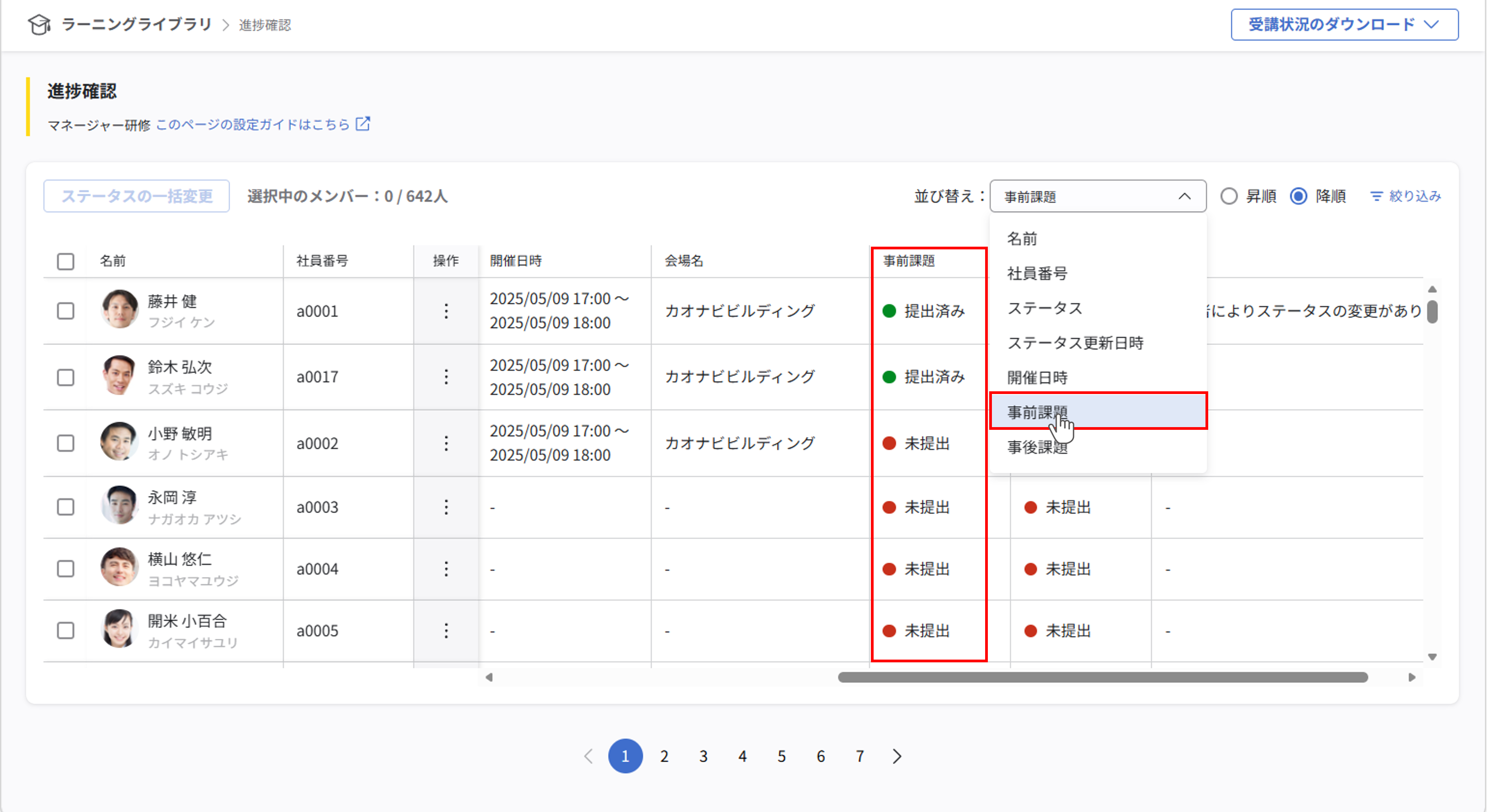This screenshot has width=1487, height=812.
Task: Go to page 7
Action: 859,757
